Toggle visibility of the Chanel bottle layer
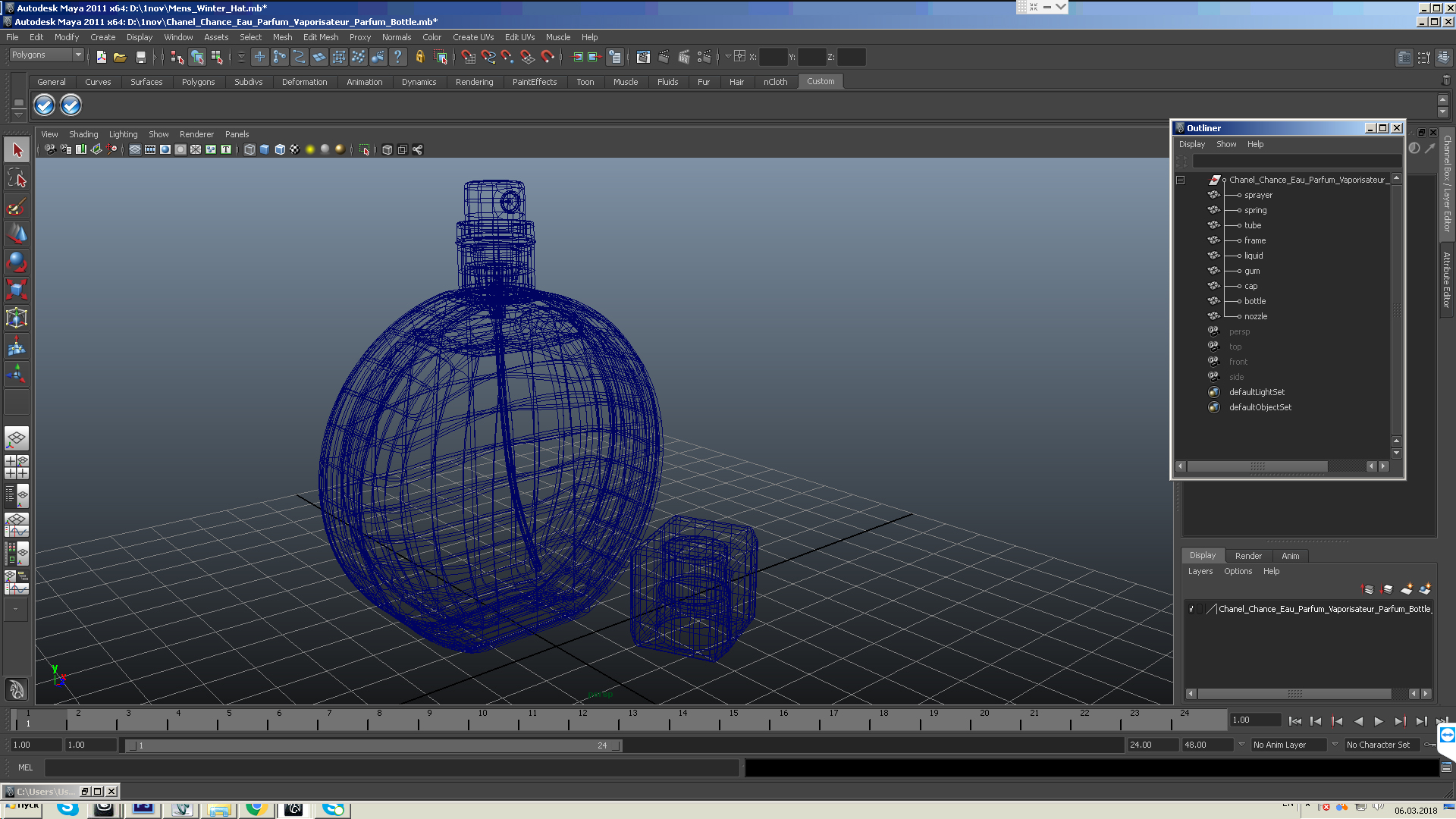 coord(1191,609)
